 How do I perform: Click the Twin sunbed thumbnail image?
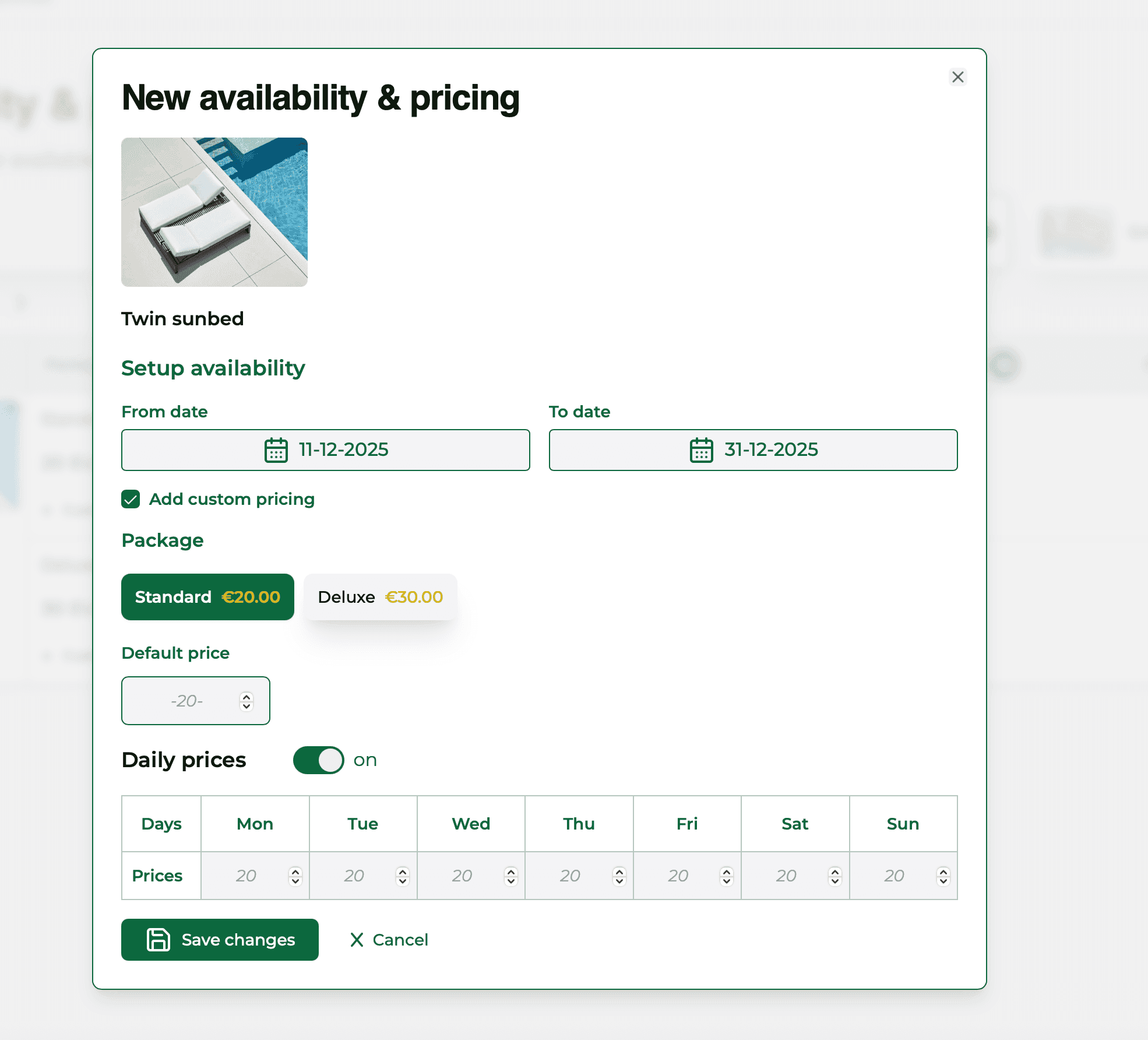(x=214, y=212)
